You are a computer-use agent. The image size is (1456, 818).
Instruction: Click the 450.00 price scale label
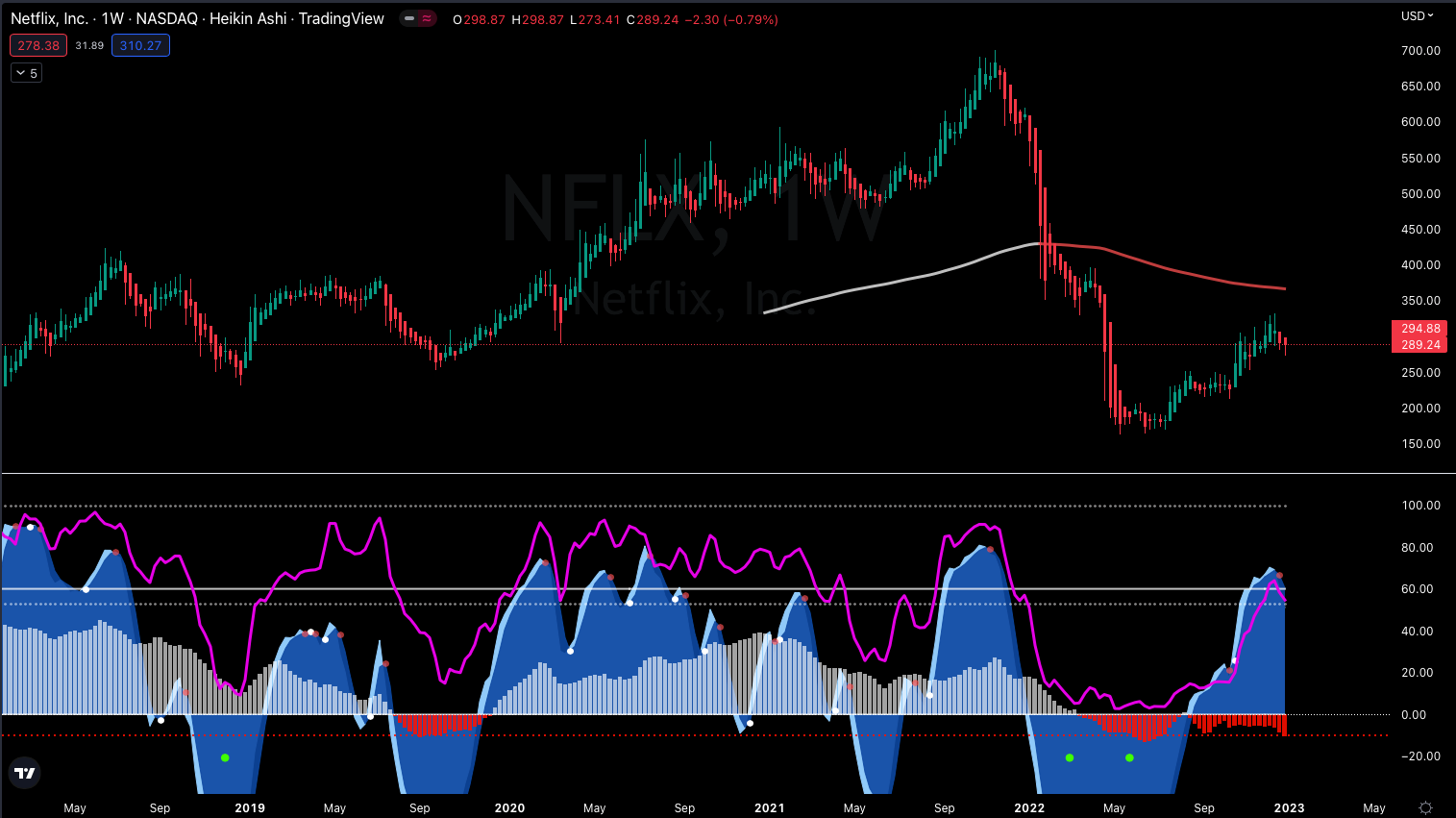[1420, 229]
